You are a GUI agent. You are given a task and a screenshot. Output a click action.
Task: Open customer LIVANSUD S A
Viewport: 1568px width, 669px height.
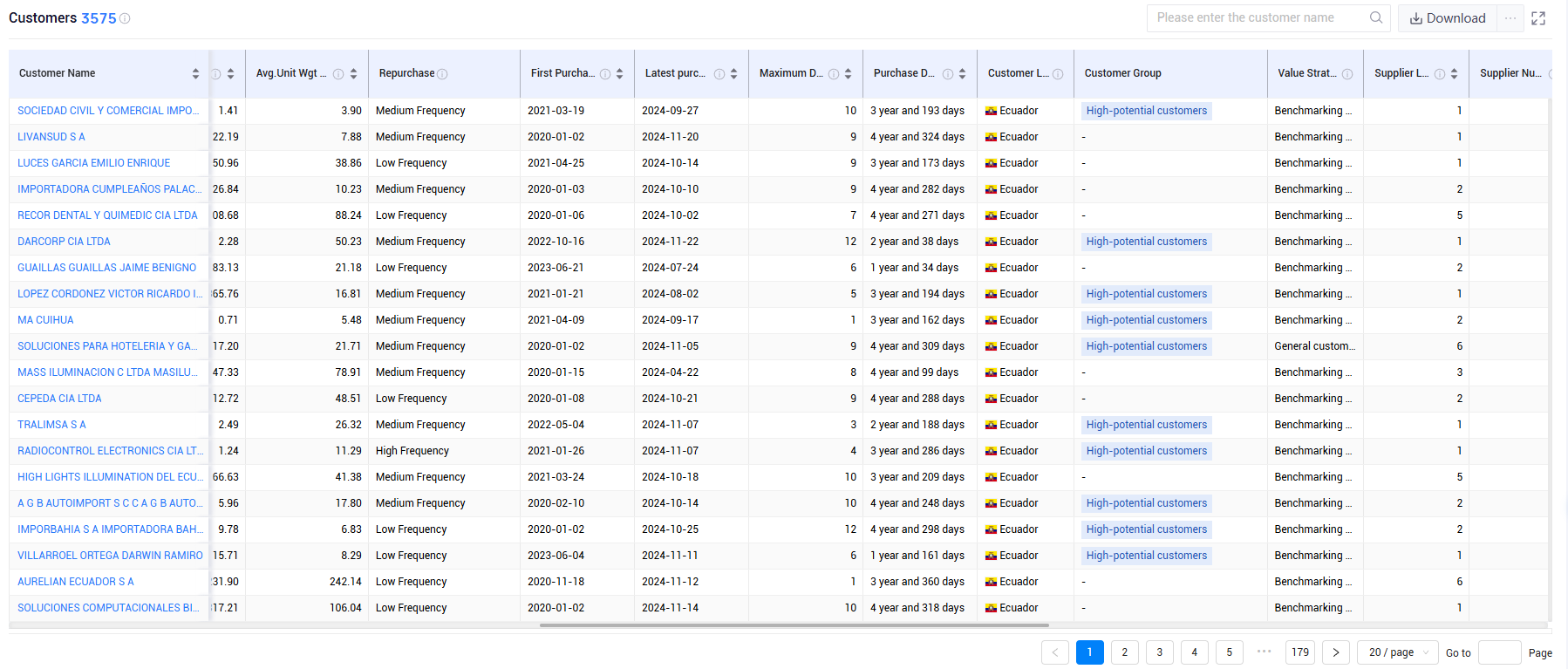[x=51, y=137]
